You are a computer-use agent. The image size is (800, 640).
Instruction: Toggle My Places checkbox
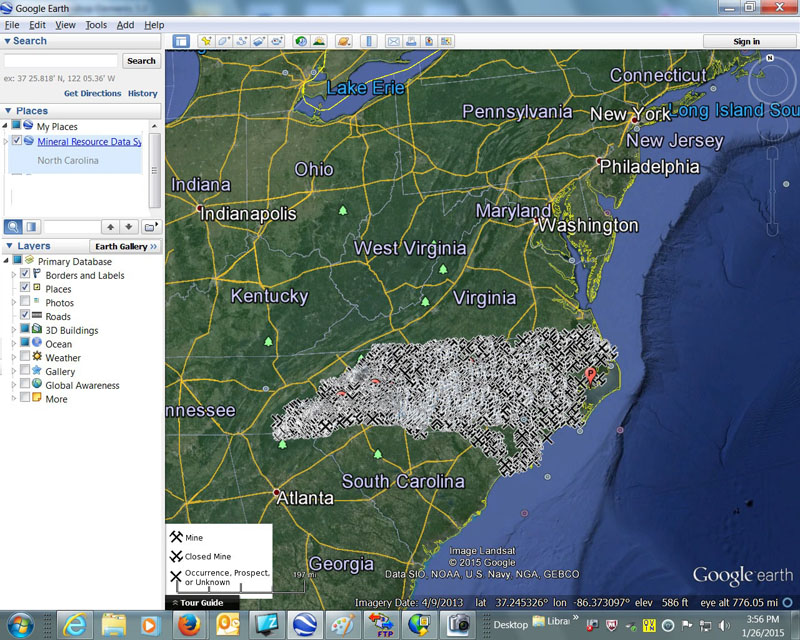[17, 125]
